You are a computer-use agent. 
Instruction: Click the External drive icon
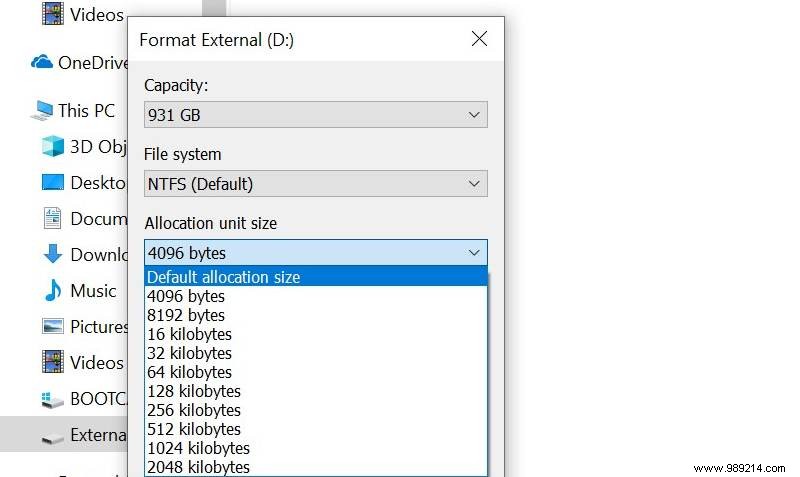tap(53, 437)
